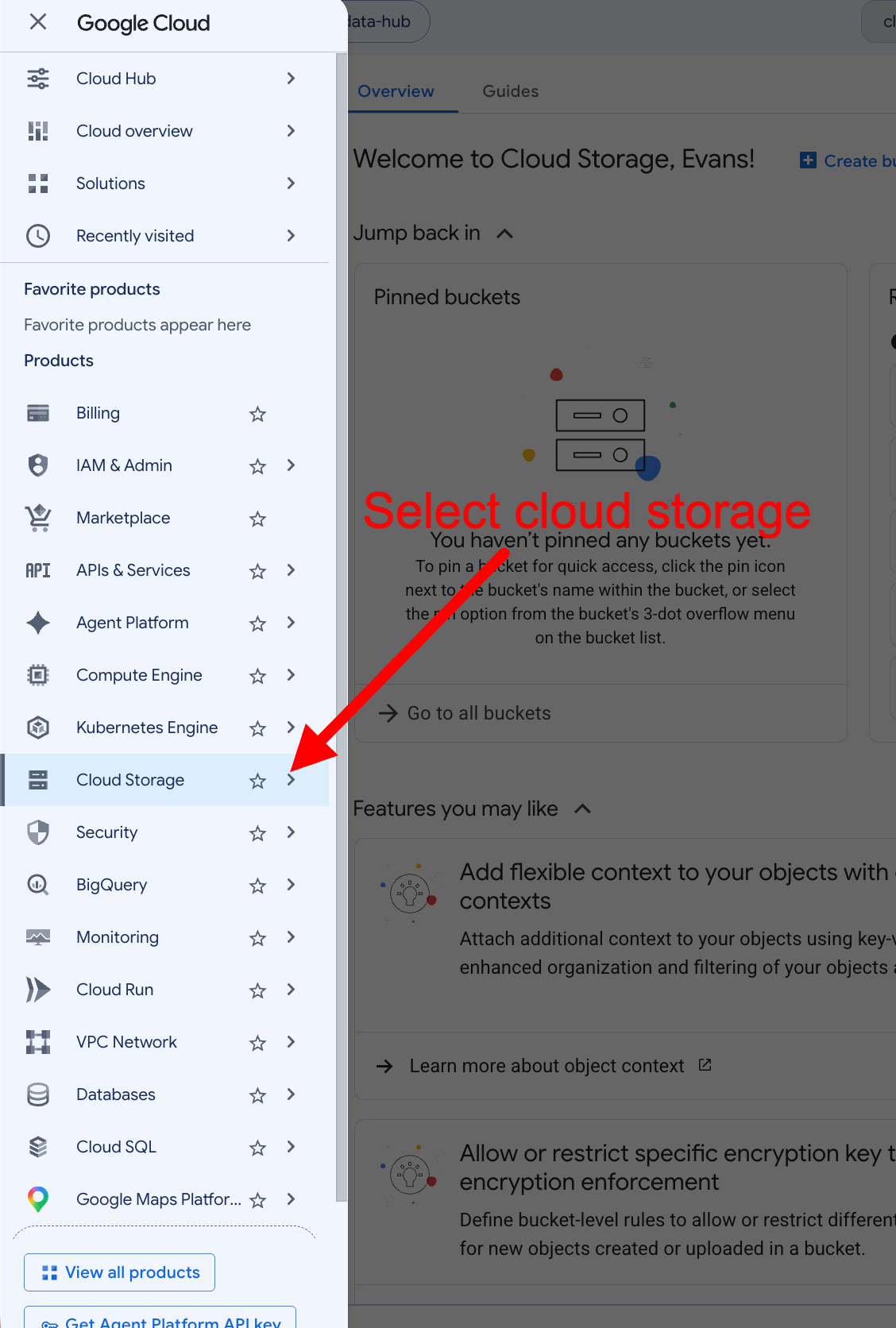Image resolution: width=896 pixels, height=1328 pixels.
Task: Star the Google Maps Platform product
Action: pyautogui.click(x=257, y=1200)
